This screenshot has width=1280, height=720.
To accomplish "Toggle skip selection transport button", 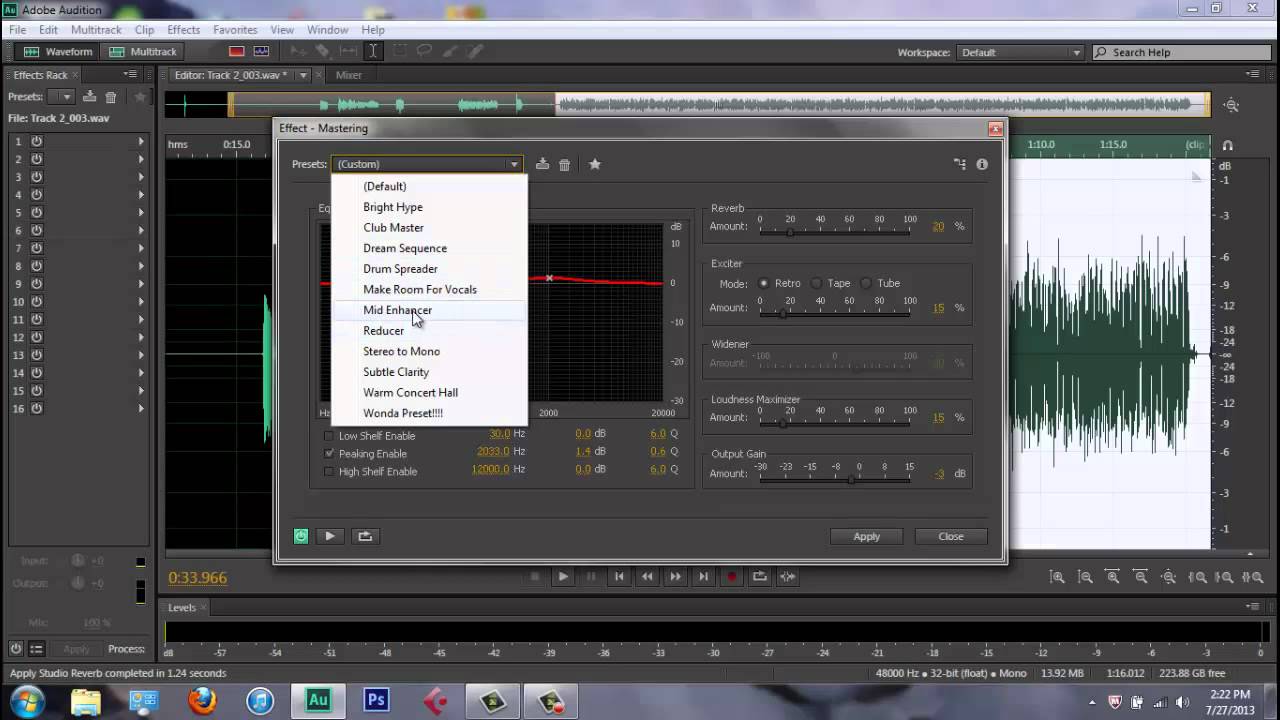I will coord(788,576).
